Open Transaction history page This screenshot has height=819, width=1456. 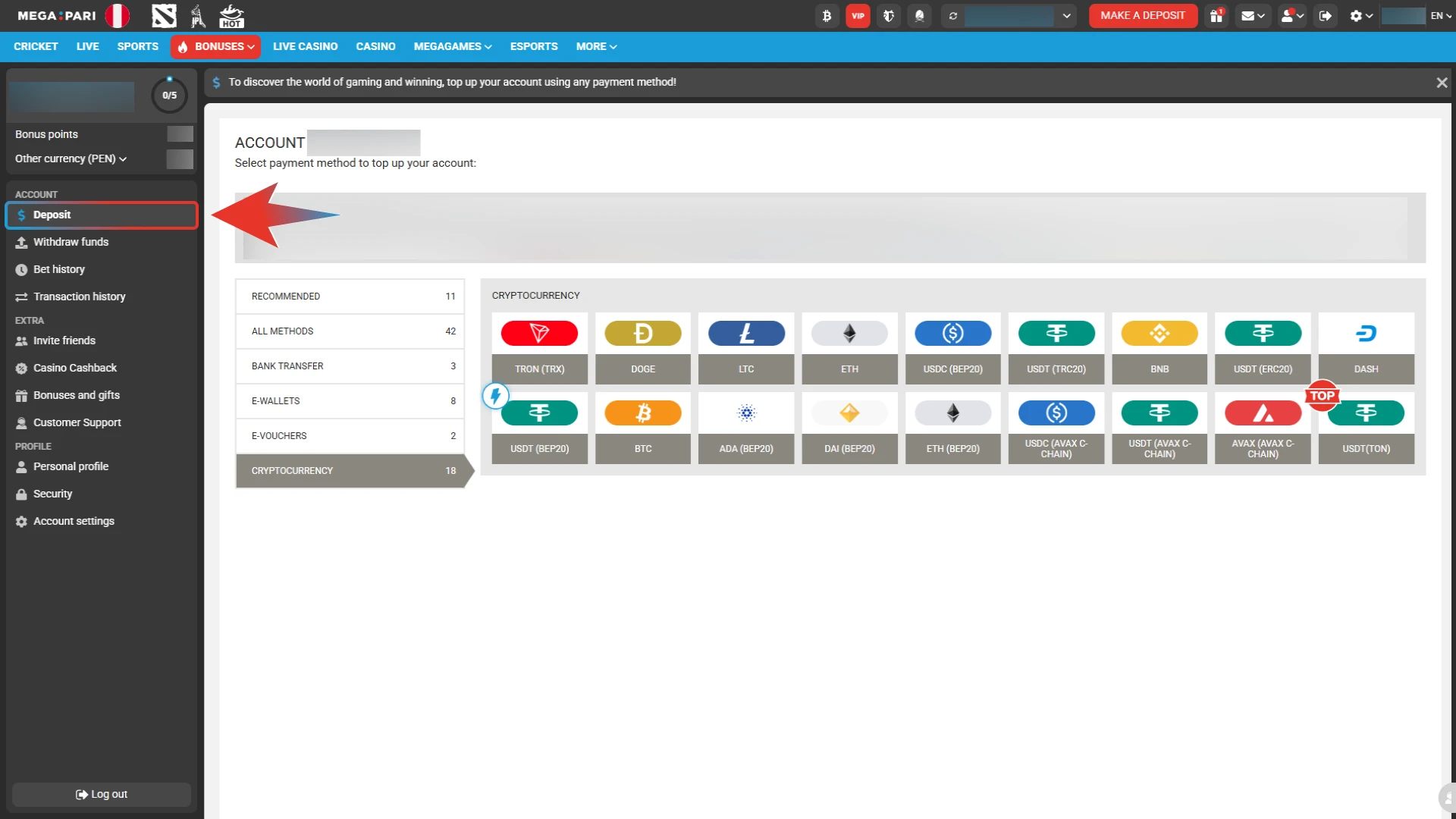(101, 297)
